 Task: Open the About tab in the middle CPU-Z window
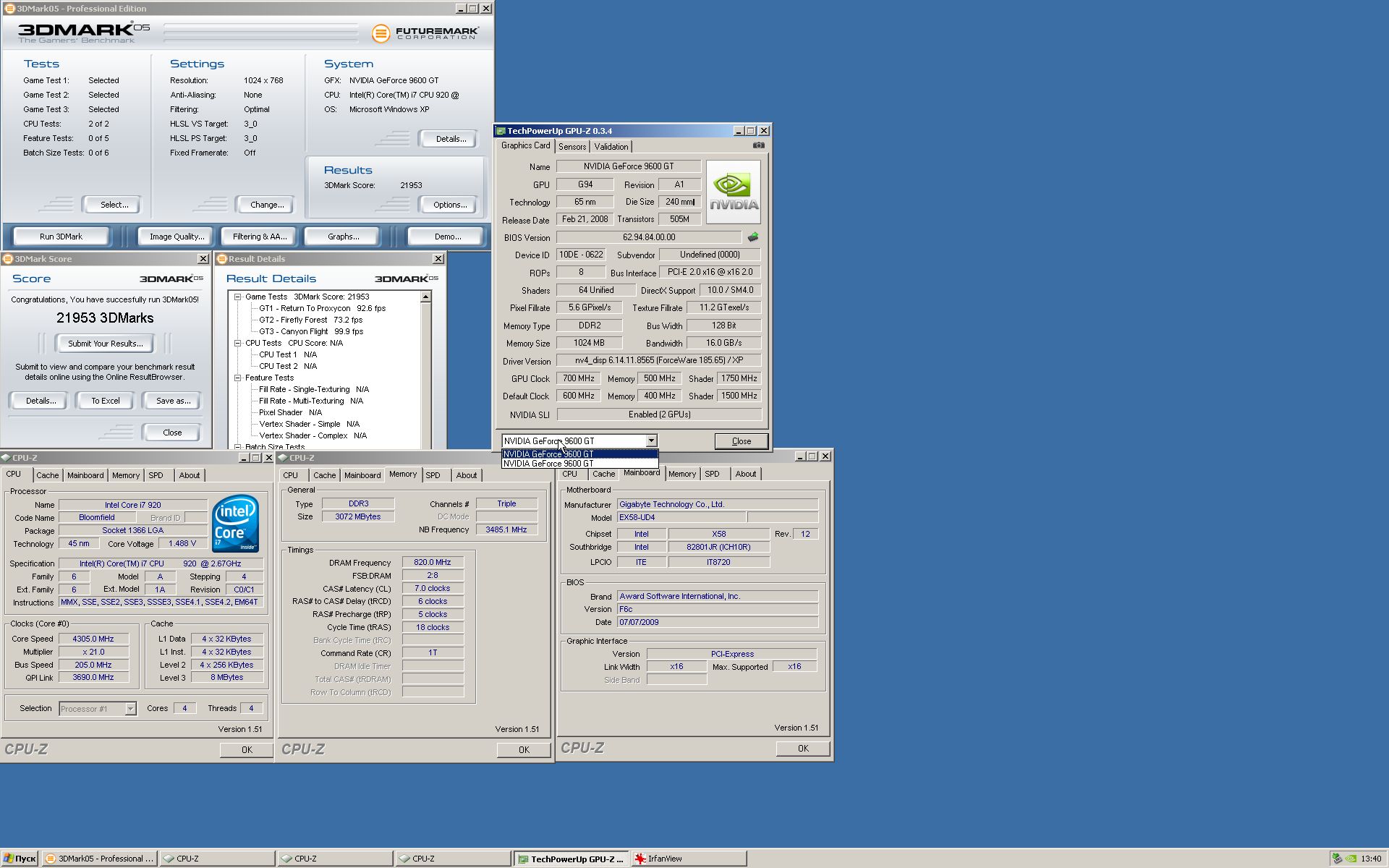[467, 475]
